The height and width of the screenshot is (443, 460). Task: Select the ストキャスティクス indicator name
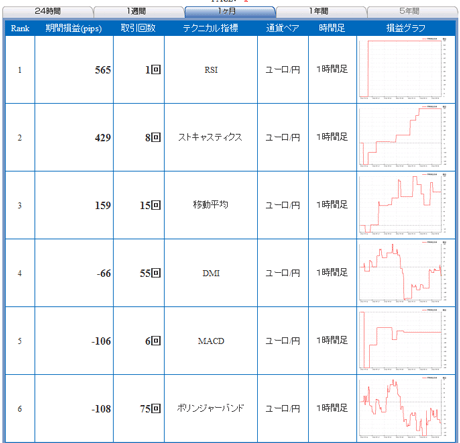[210, 137]
